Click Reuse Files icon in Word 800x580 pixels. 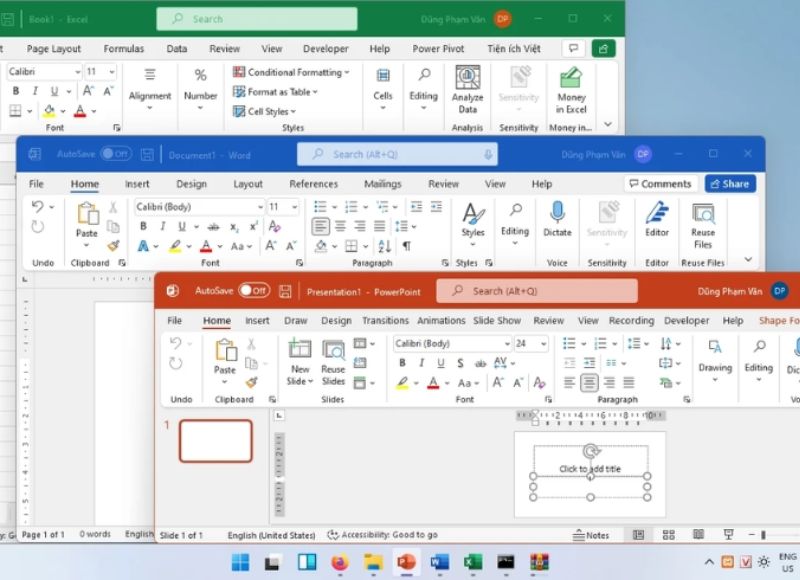(x=703, y=214)
